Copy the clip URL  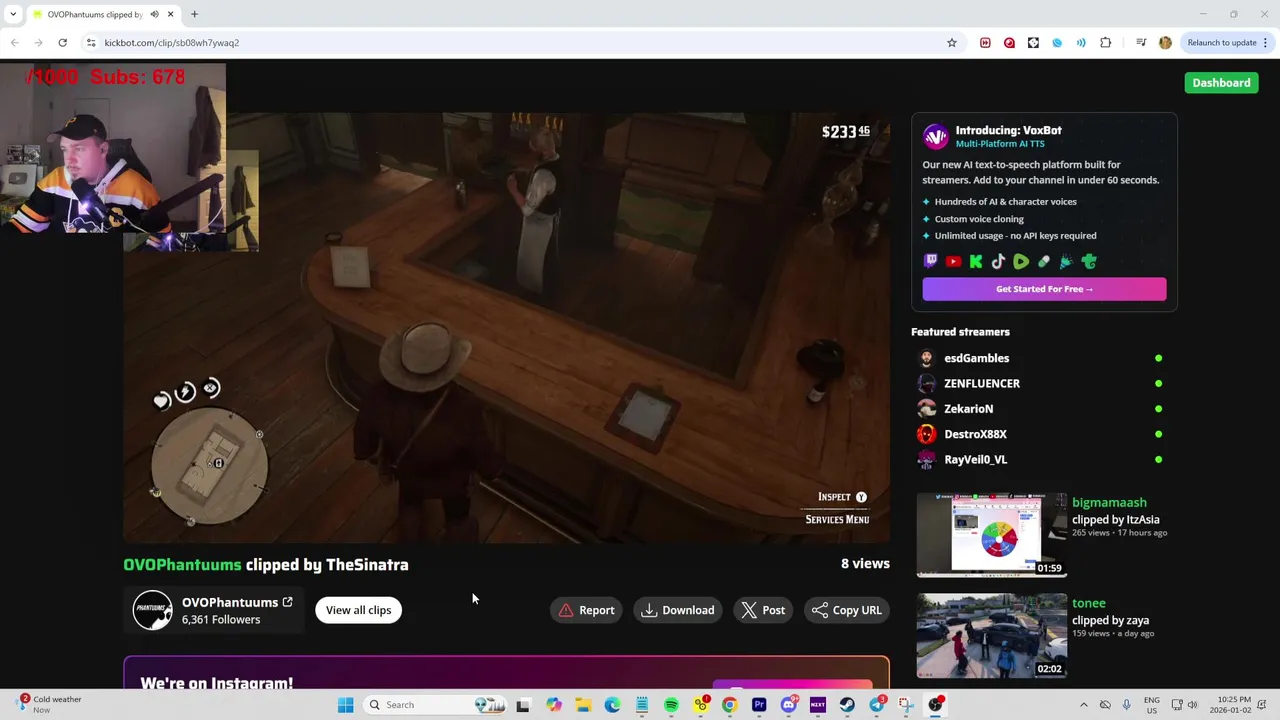(847, 610)
